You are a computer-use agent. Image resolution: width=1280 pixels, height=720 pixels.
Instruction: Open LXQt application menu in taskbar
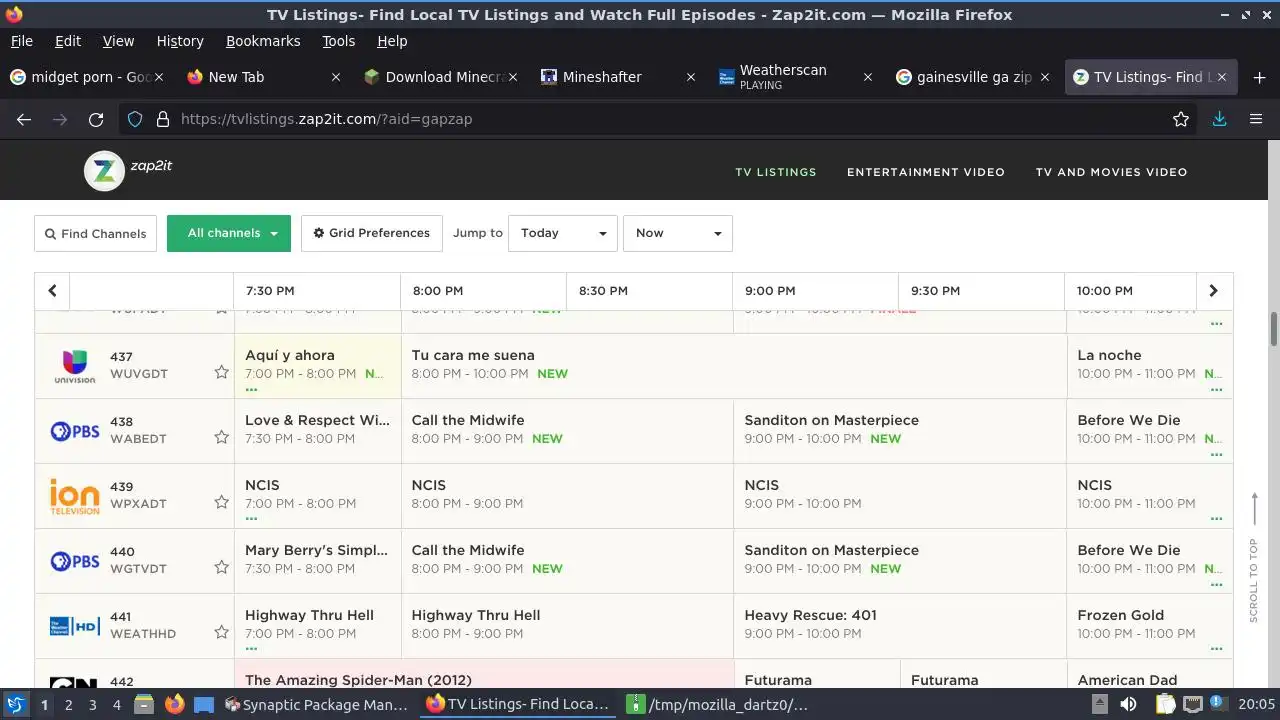(15, 704)
